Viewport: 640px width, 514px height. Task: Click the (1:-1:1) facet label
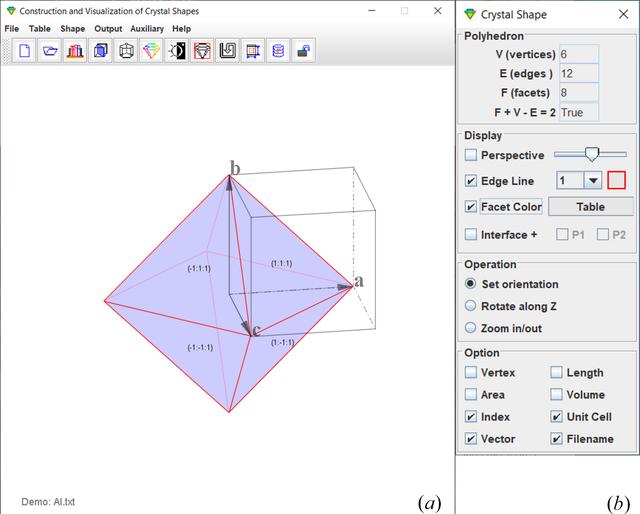click(282, 342)
